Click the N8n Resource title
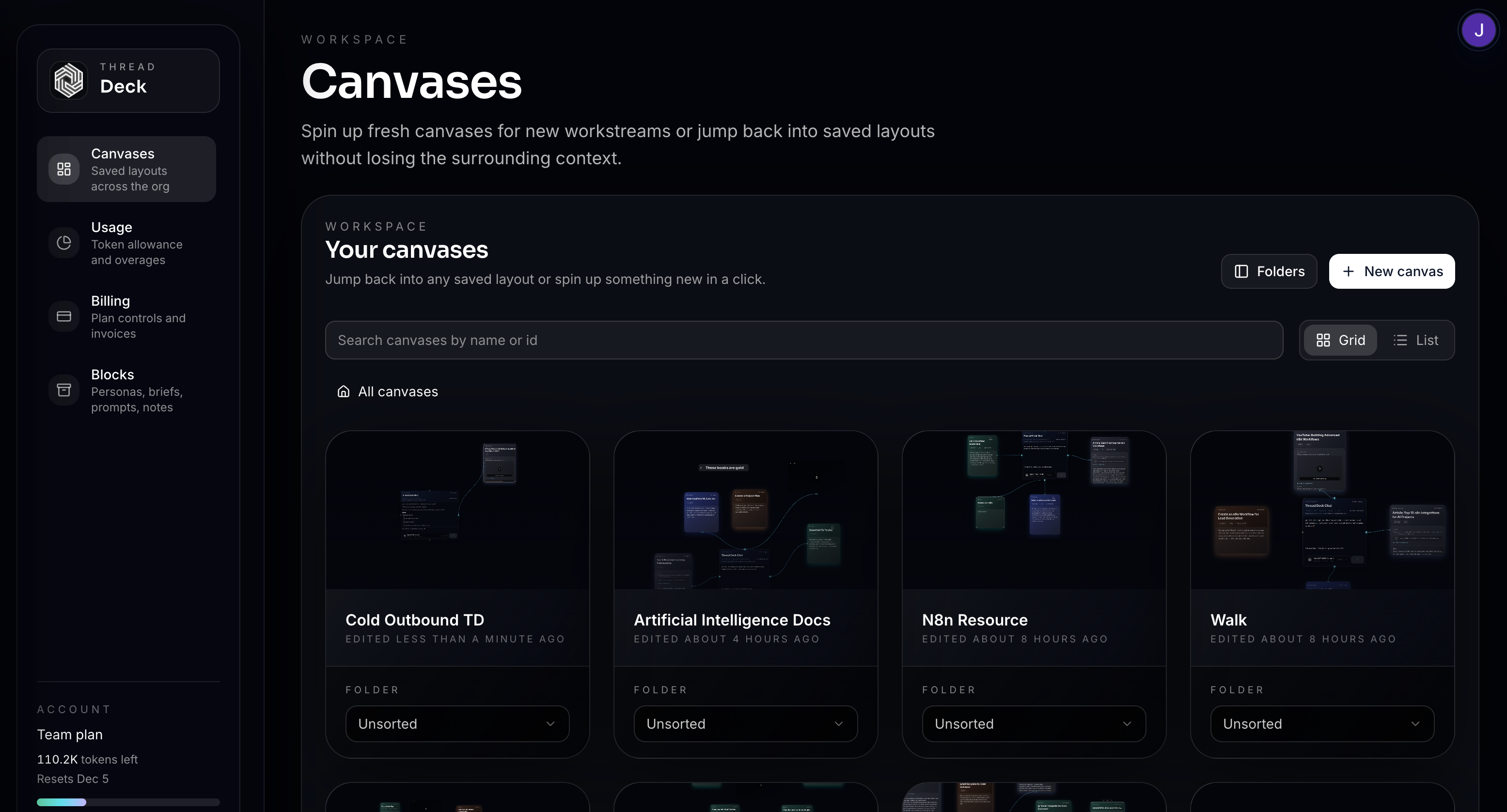The height and width of the screenshot is (812, 1507). (974, 620)
